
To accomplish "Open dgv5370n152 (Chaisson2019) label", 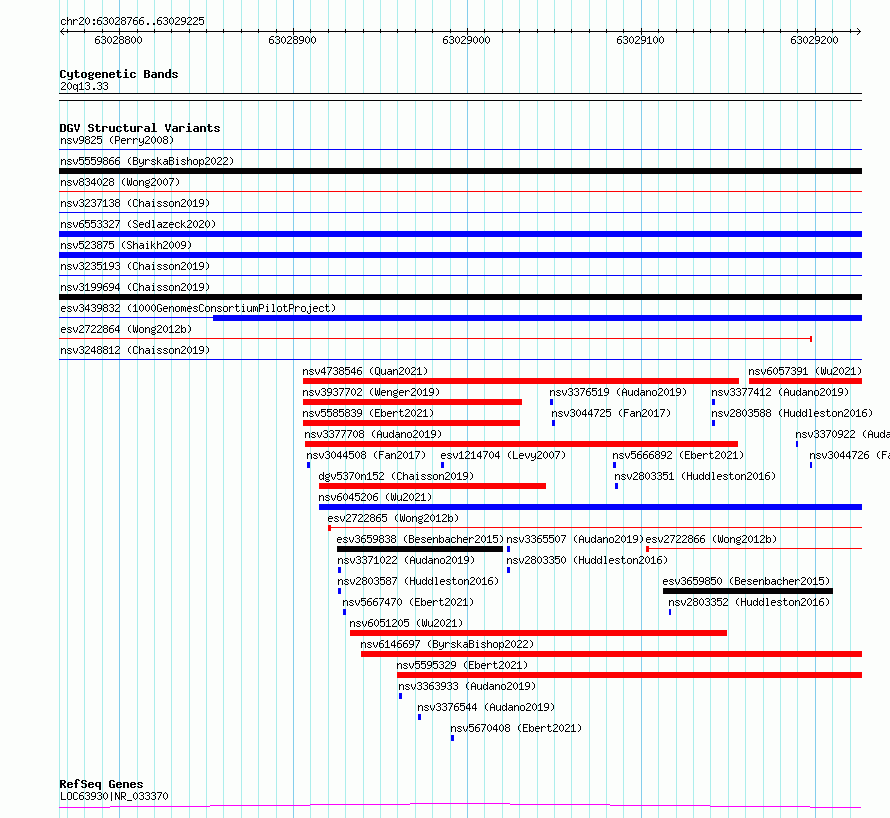I will [396, 476].
